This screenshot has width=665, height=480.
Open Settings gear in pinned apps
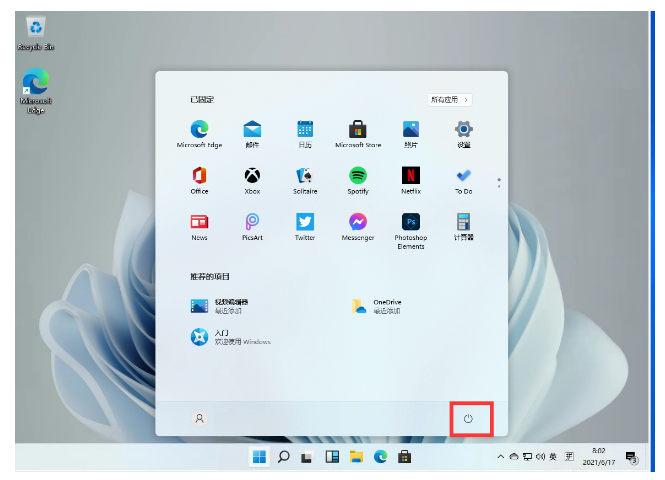pos(463,130)
